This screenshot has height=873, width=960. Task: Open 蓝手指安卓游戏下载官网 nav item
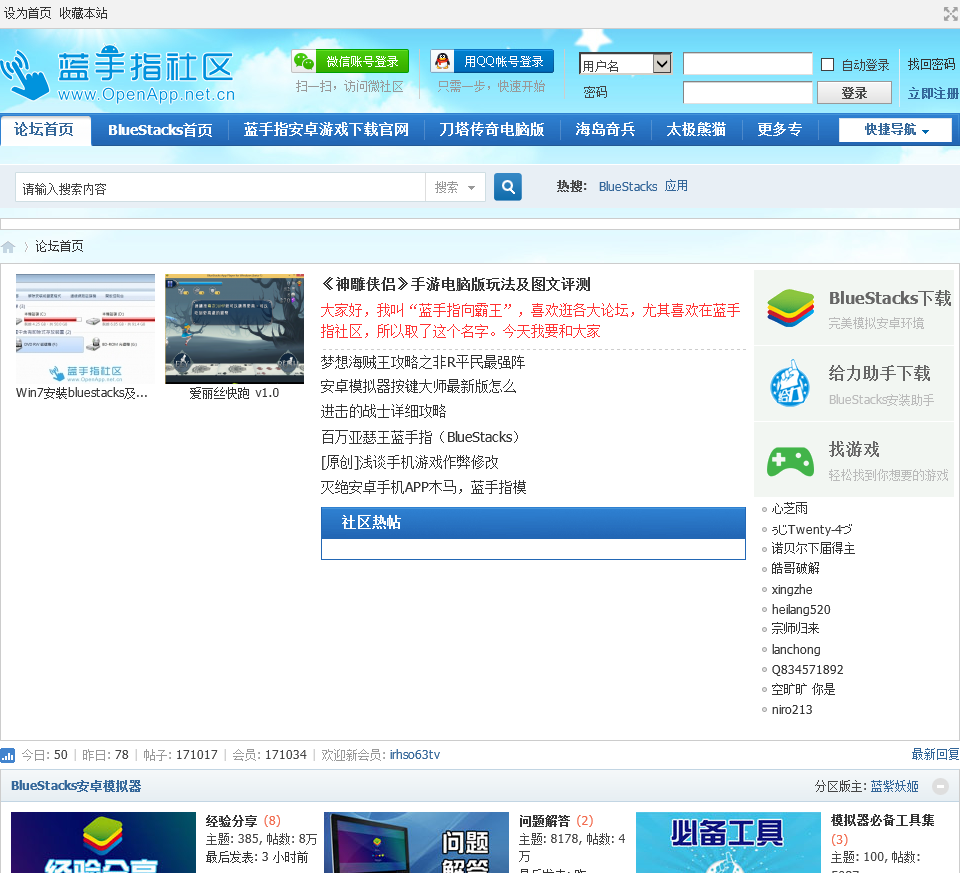(326, 130)
